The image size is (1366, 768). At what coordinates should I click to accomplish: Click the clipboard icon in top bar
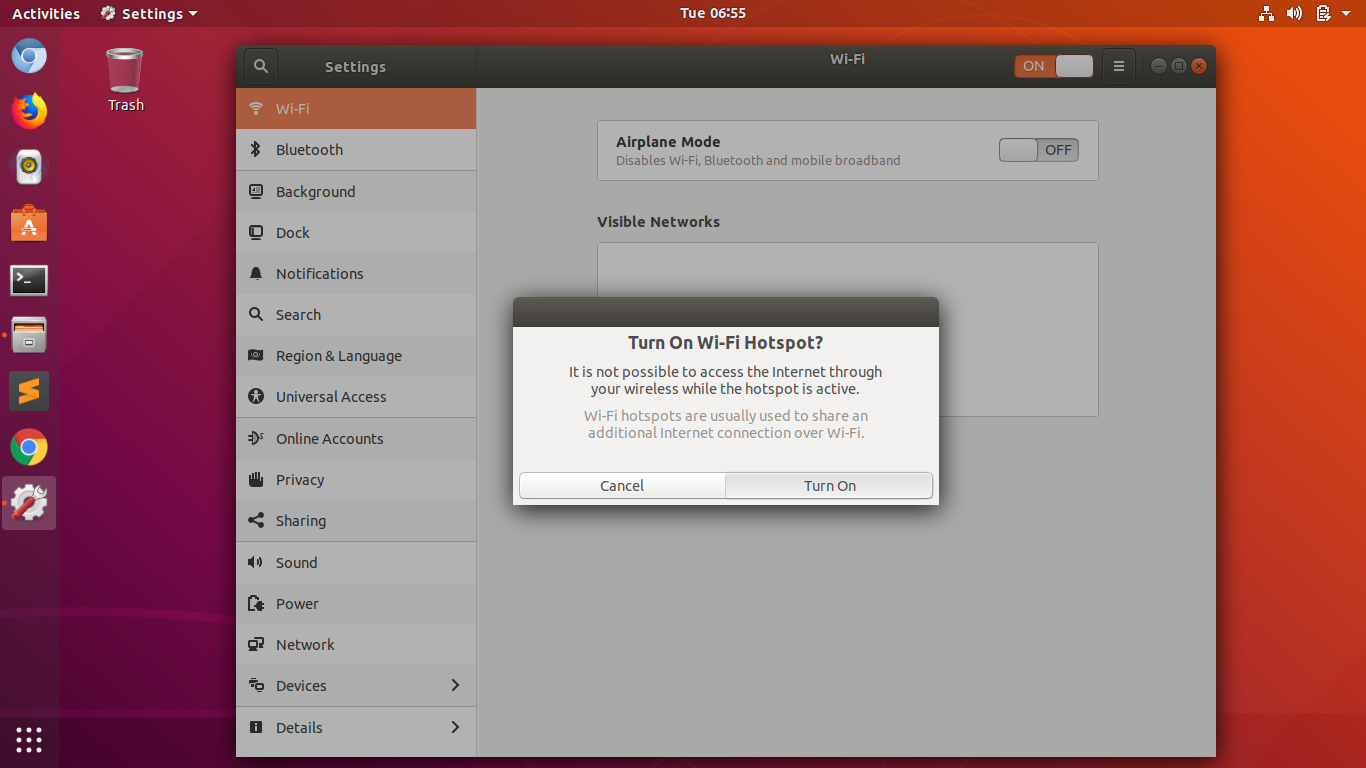point(1323,13)
